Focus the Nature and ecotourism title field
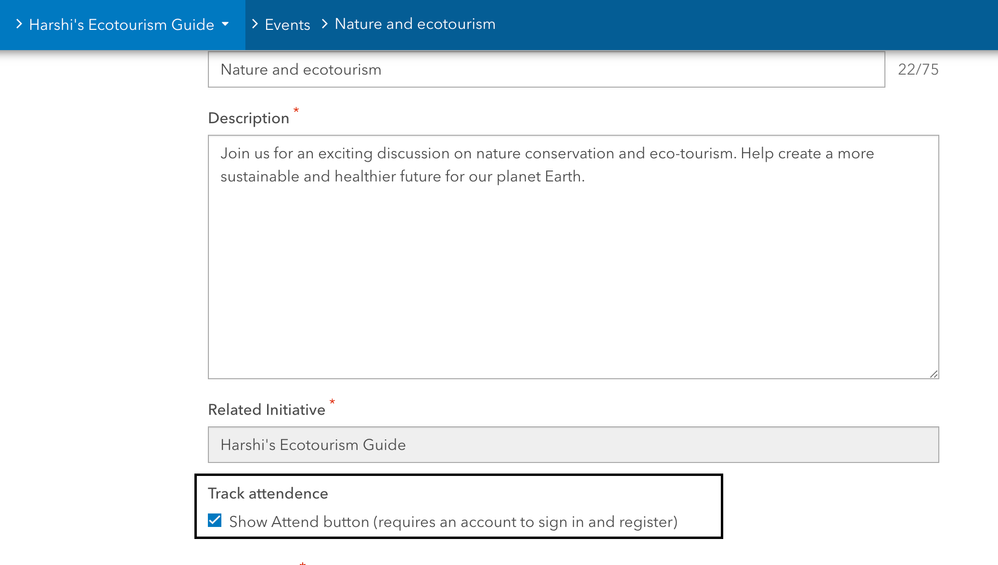 coord(546,70)
